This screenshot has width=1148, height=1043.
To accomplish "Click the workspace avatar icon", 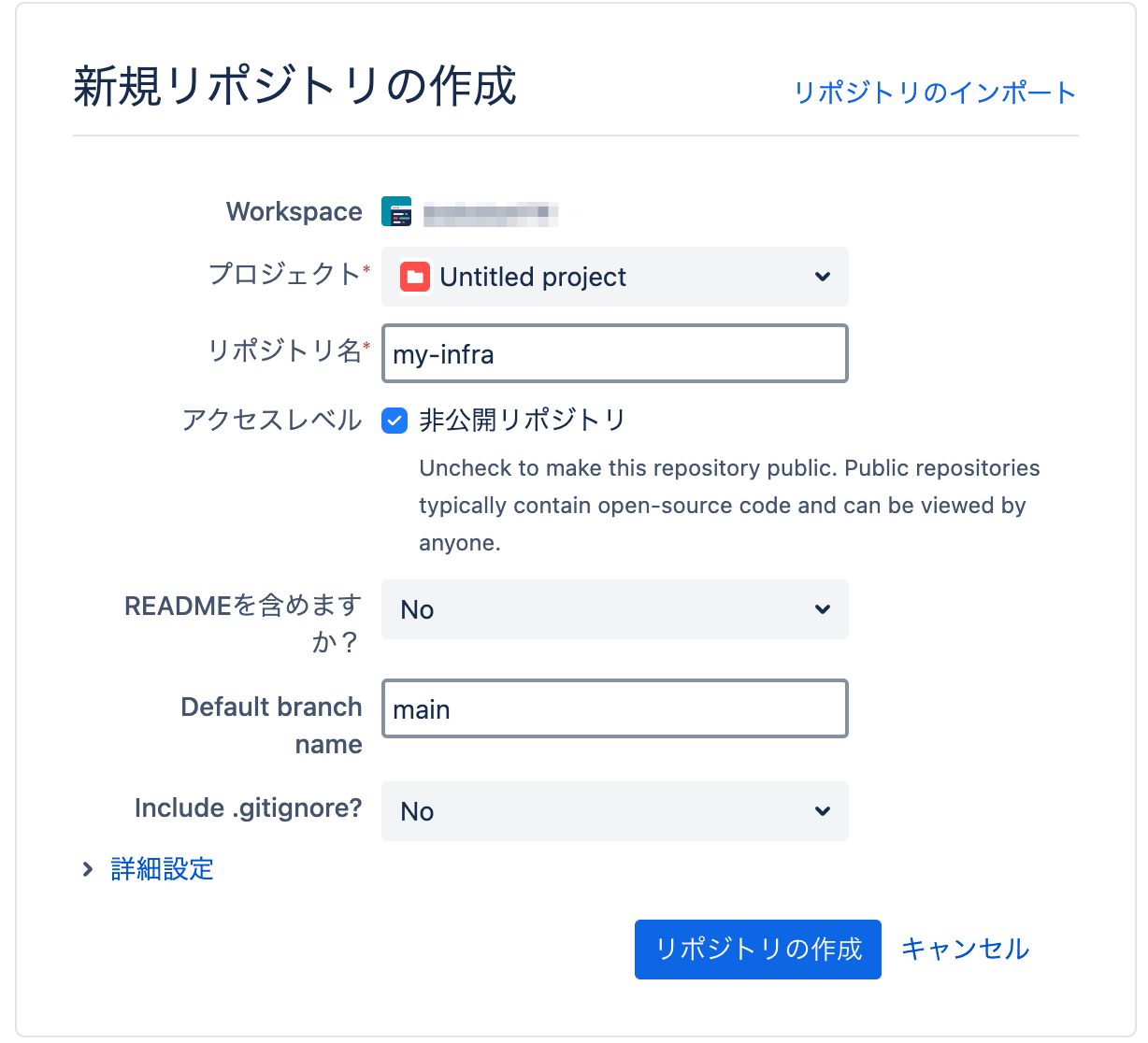I will [396, 211].
